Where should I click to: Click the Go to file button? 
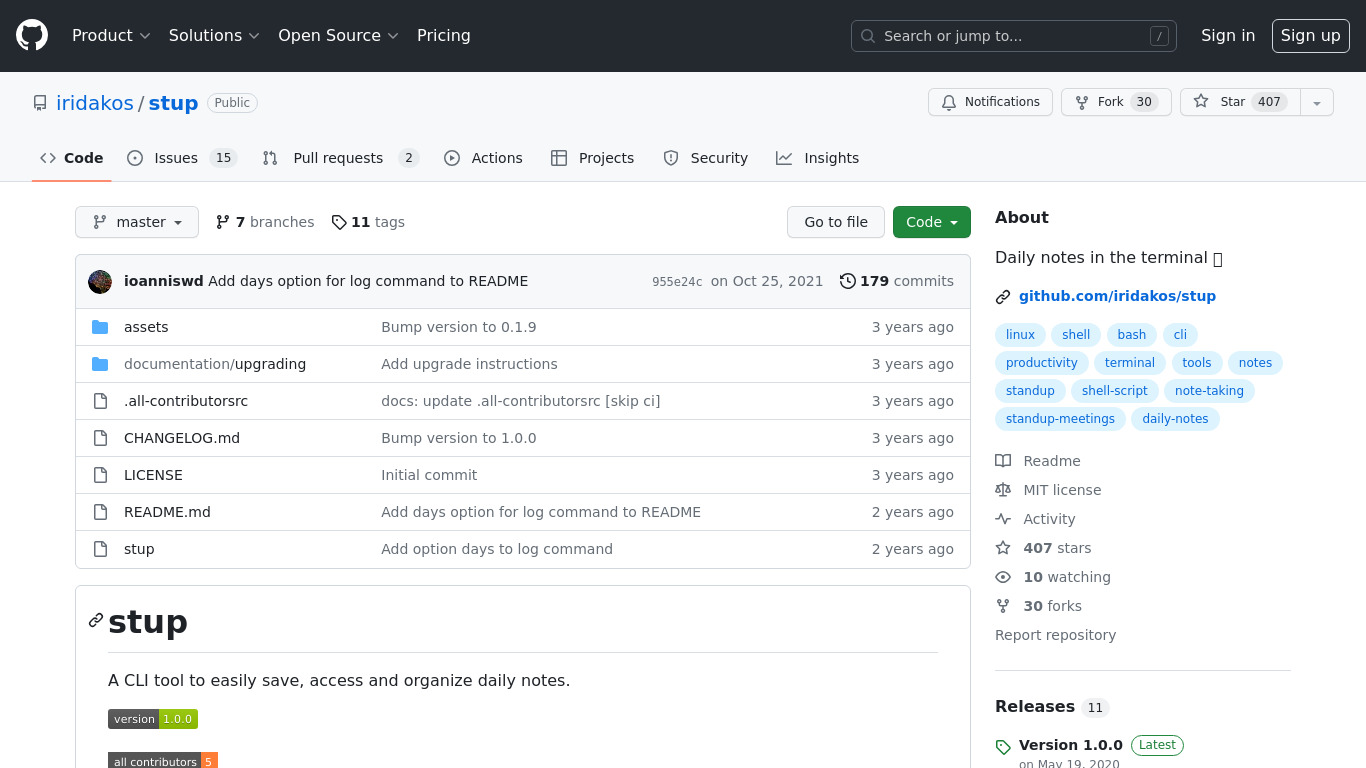[836, 222]
